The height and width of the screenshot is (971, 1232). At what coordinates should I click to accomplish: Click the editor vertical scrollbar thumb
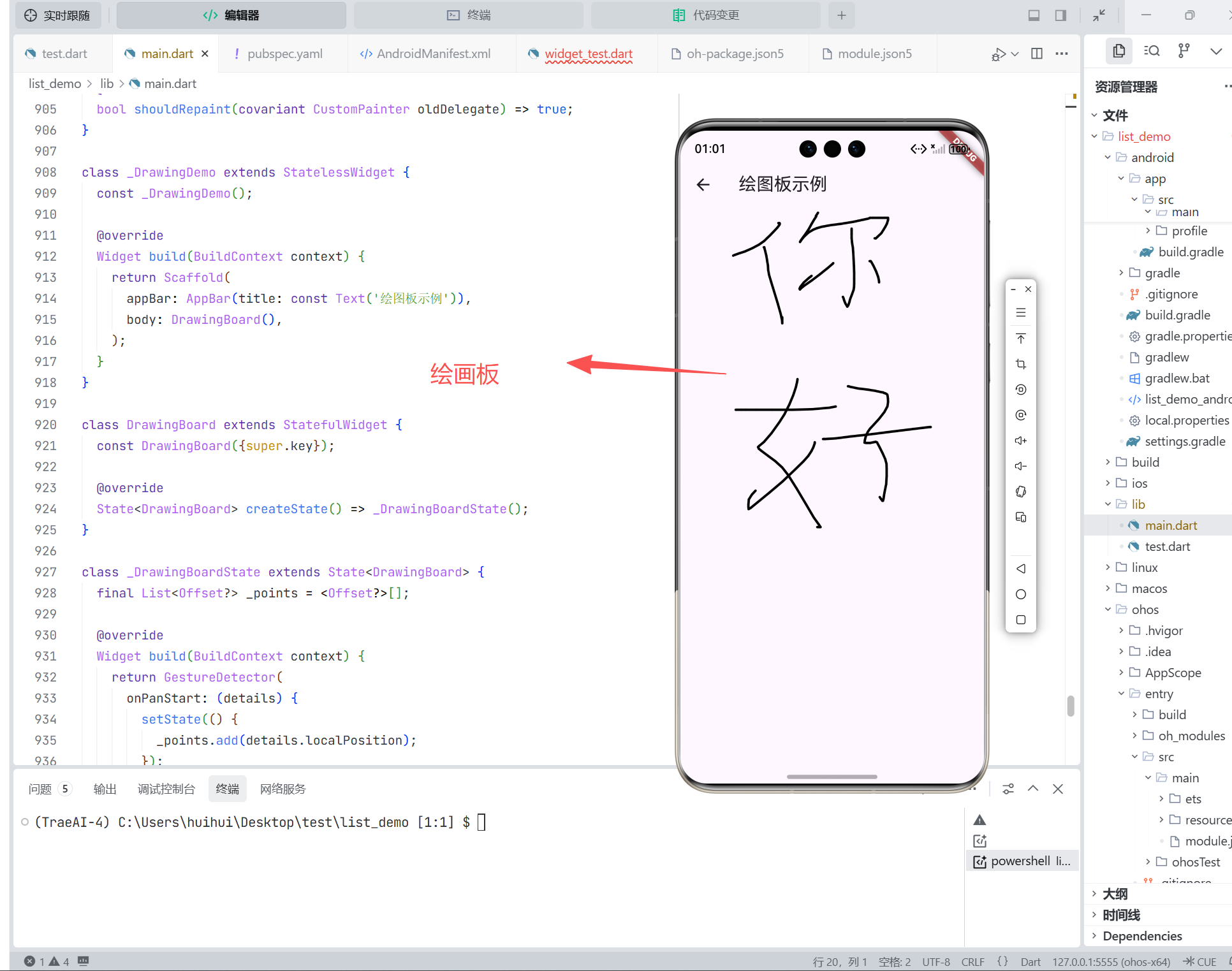1070,705
